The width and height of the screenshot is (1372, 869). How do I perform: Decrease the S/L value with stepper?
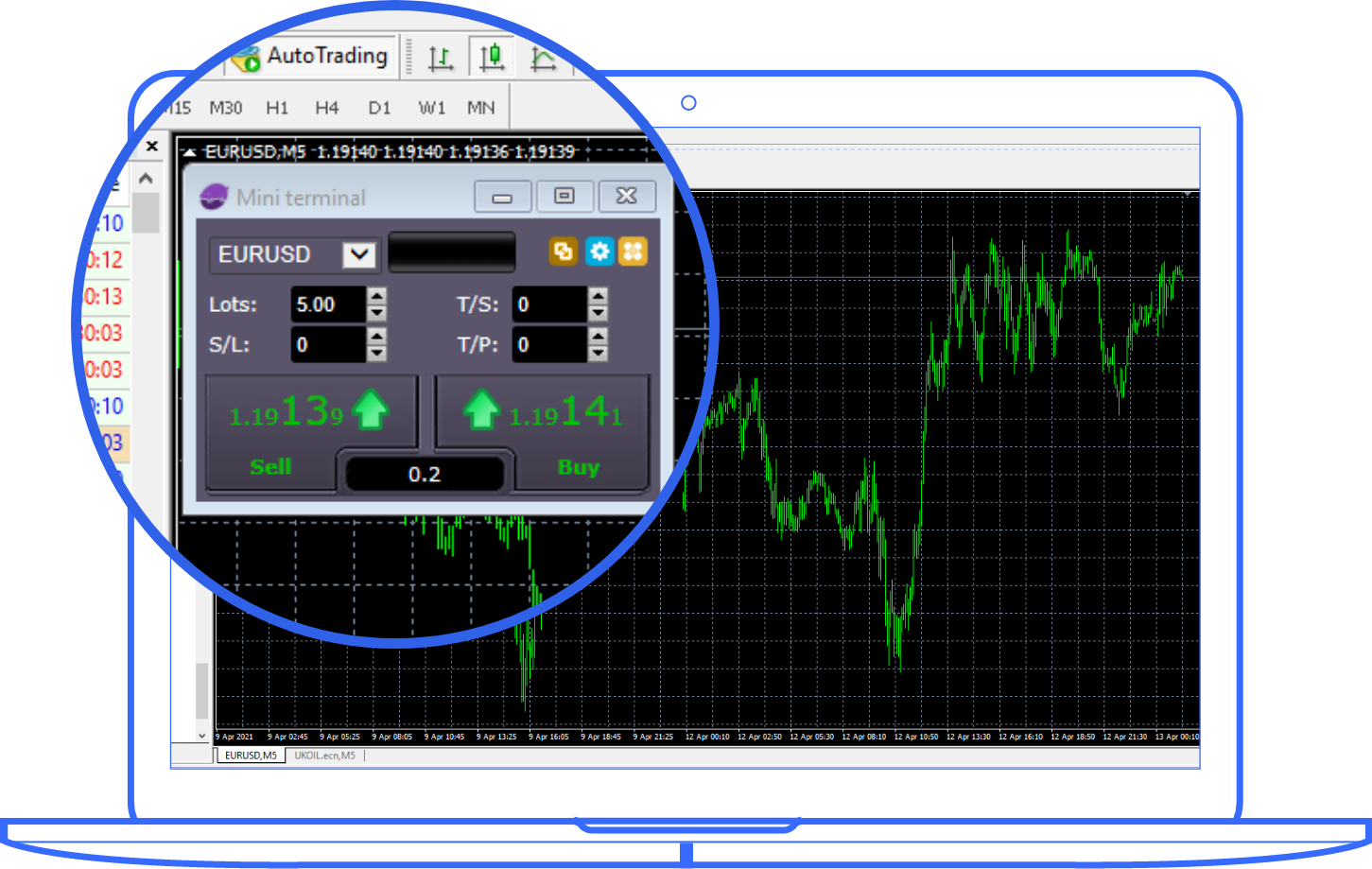[x=377, y=354]
